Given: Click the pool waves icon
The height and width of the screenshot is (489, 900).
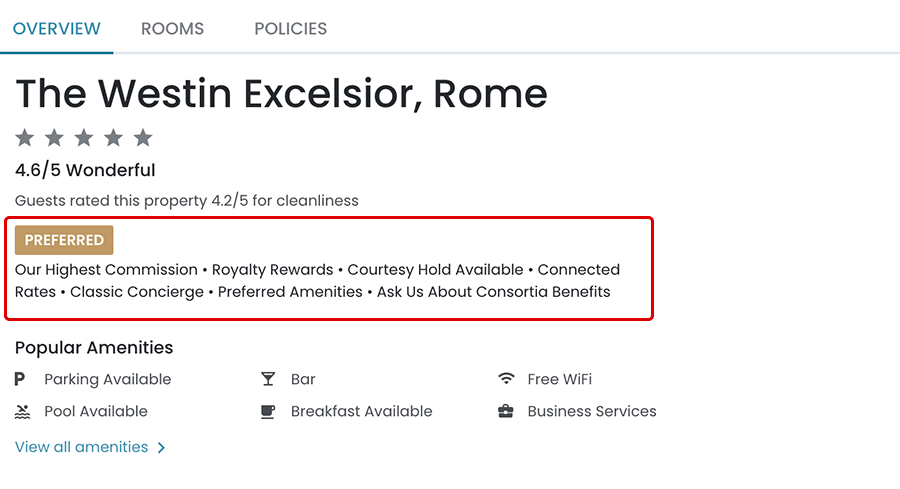Looking at the screenshot, I should pos(22,411).
